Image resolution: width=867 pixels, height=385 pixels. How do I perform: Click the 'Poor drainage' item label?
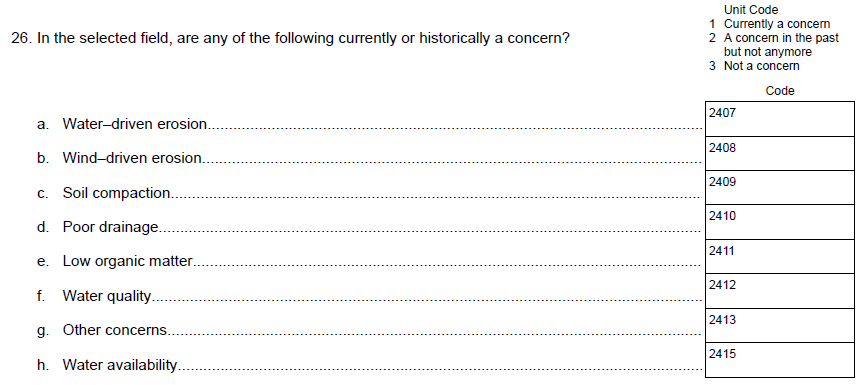(x=110, y=227)
